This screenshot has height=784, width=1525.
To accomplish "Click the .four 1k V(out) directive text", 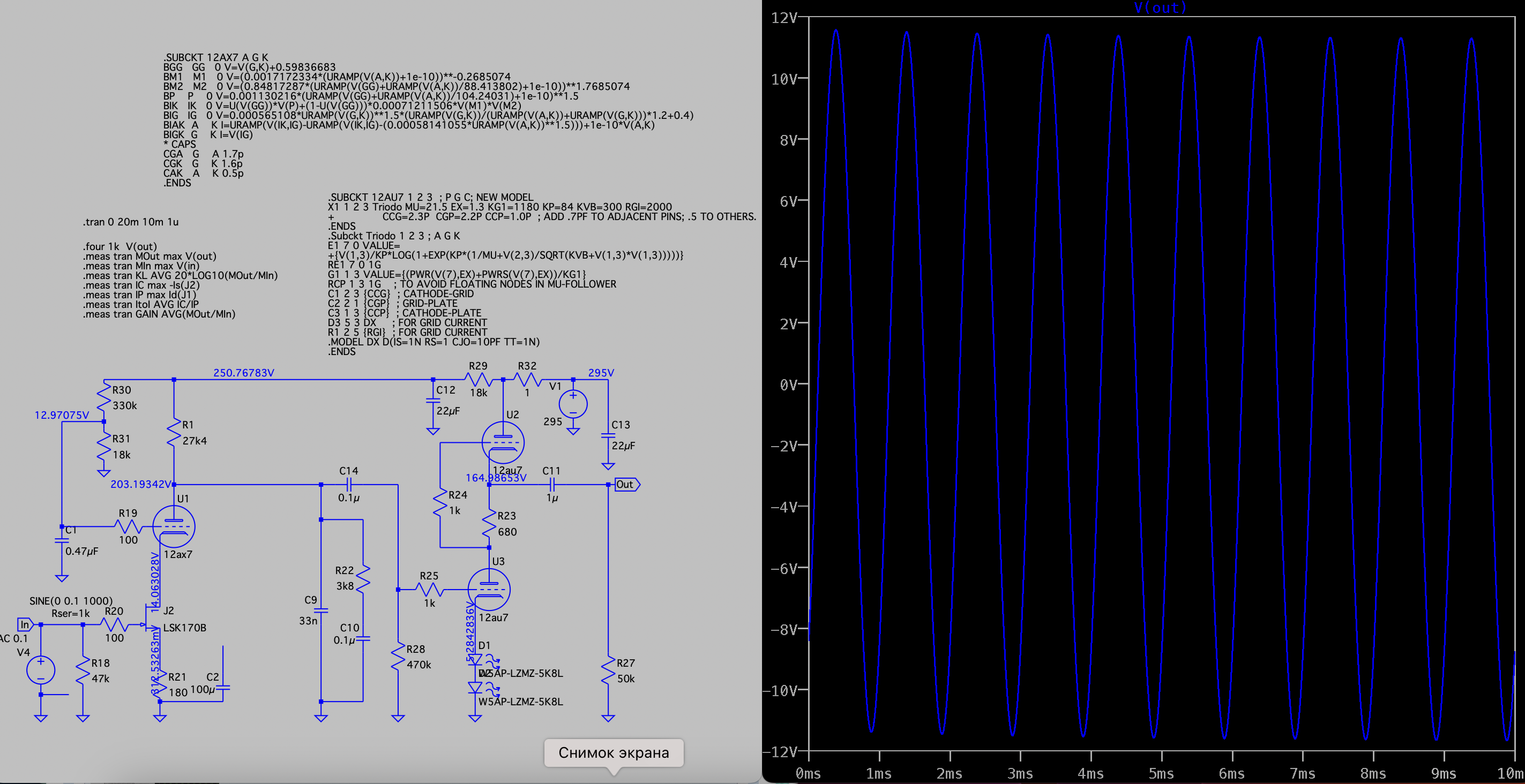I will [120, 246].
